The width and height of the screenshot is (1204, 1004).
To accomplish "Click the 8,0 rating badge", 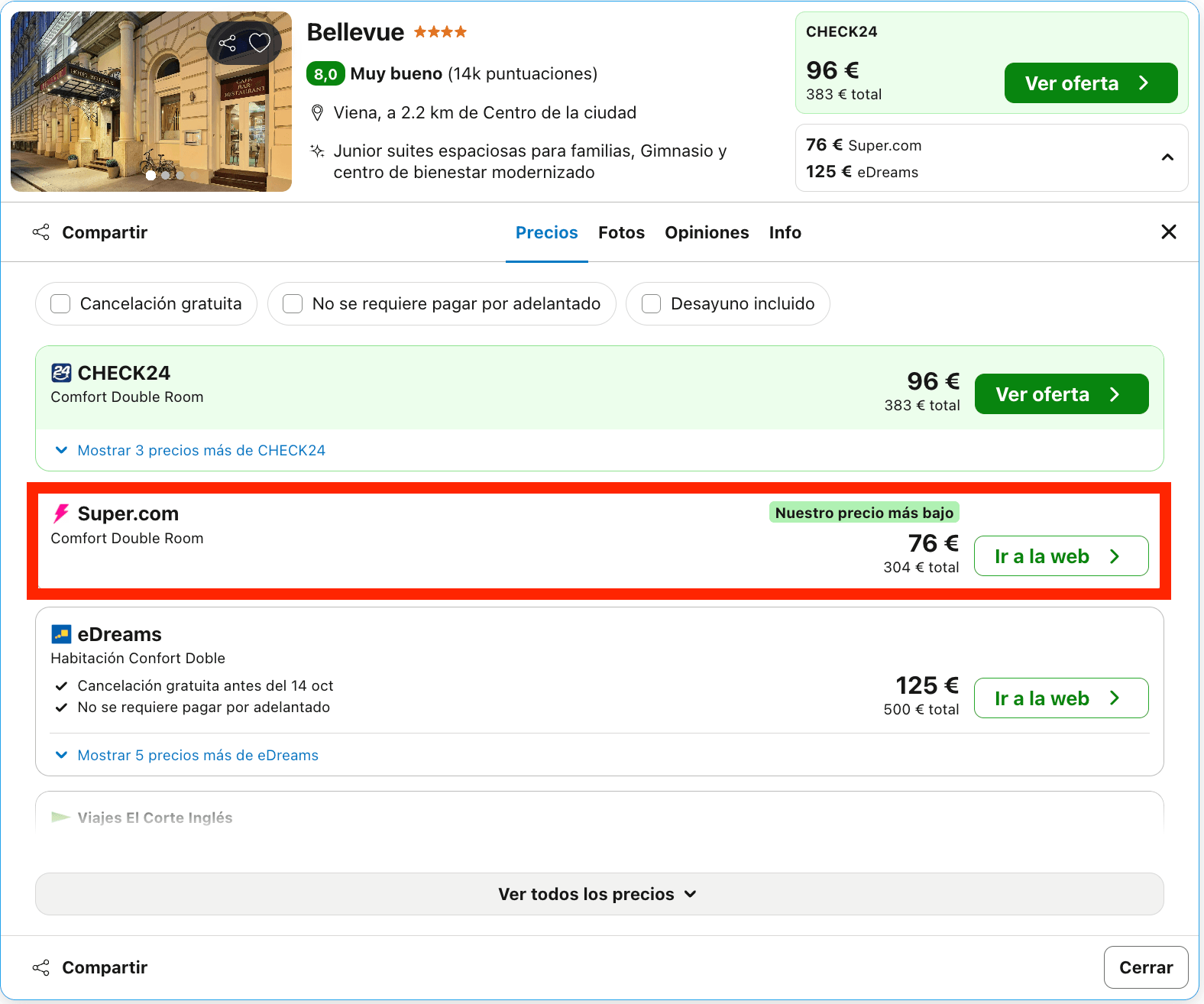I will click(325, 74).
